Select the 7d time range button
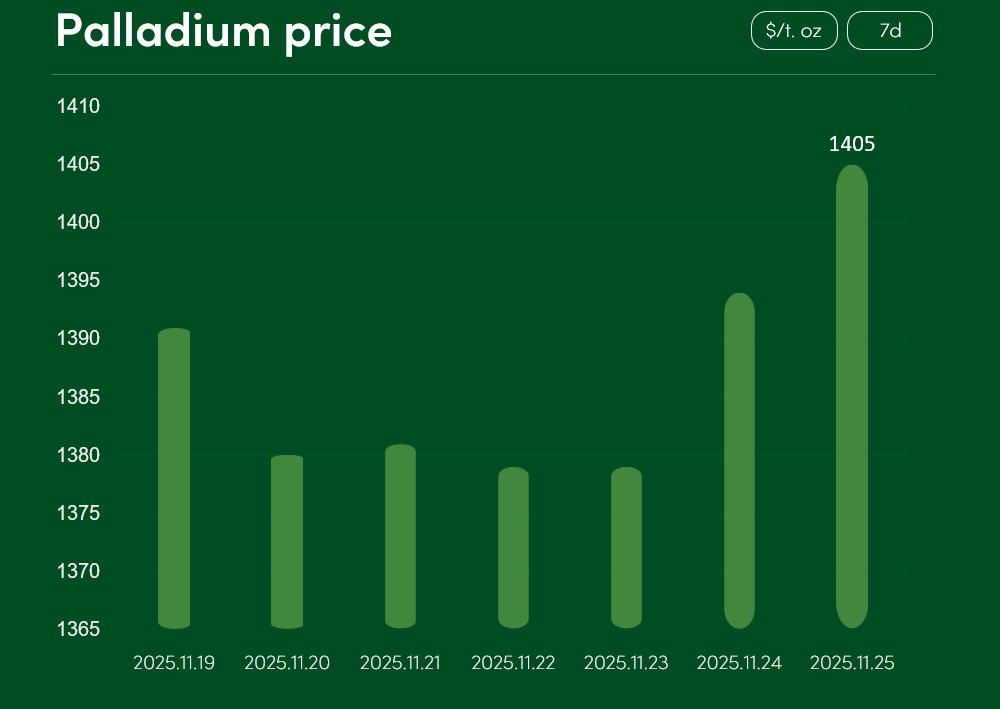The image size is (1000, 709). 890,31
